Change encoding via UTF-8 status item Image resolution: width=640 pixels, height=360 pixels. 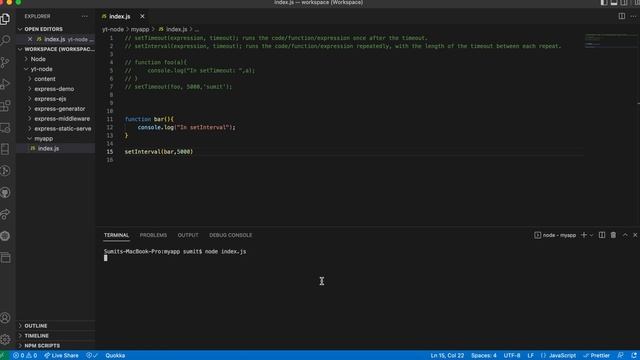coord(512,356)
